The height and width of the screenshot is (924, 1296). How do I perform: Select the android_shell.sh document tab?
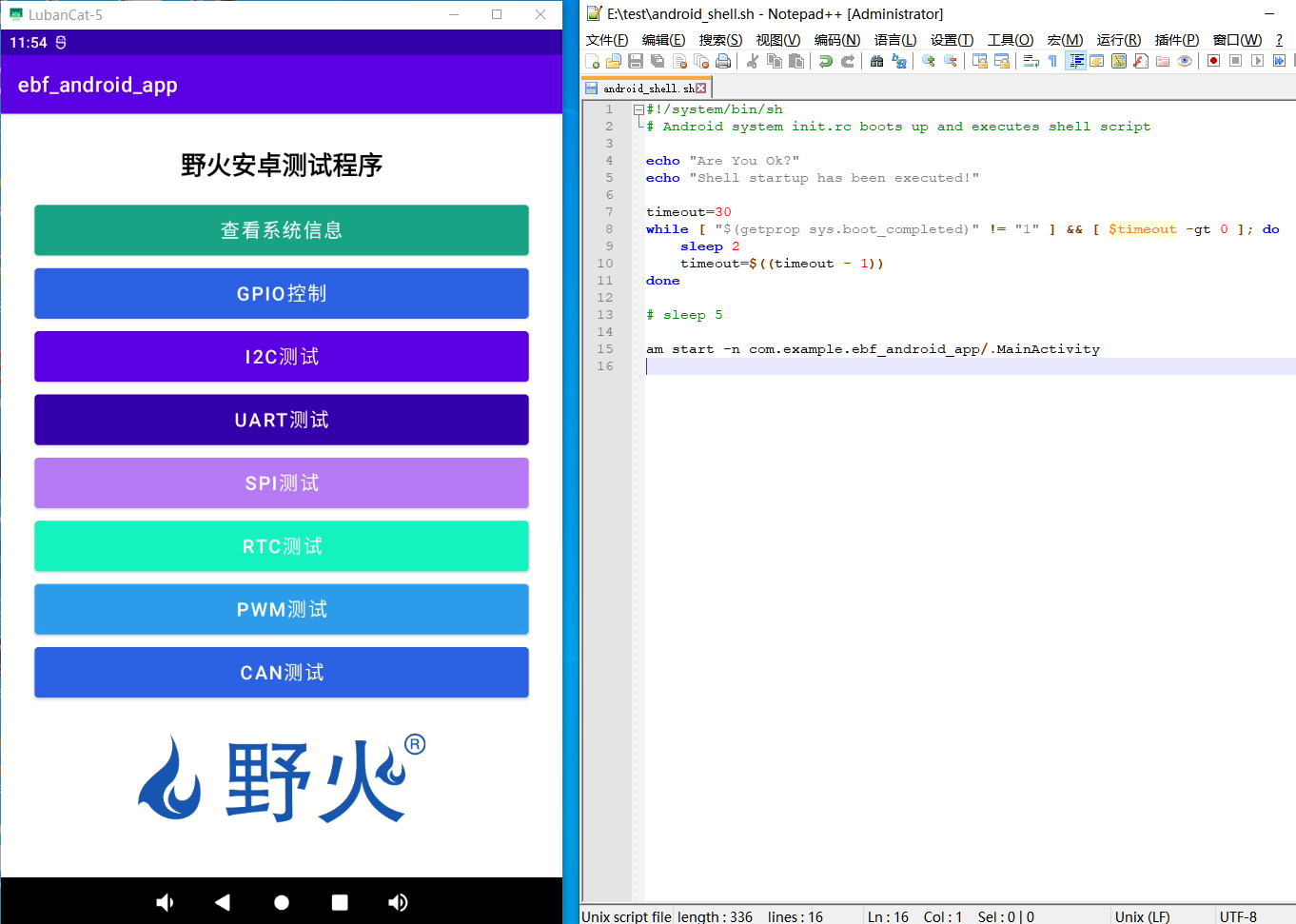tap(647, 87)
